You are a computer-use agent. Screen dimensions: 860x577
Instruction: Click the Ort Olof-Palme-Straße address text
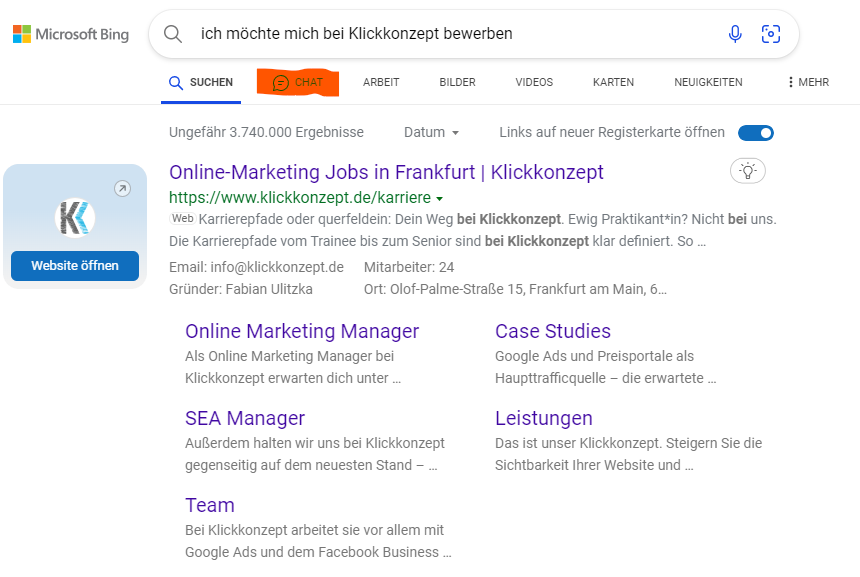pyautogui.click(x=516, y=289)
